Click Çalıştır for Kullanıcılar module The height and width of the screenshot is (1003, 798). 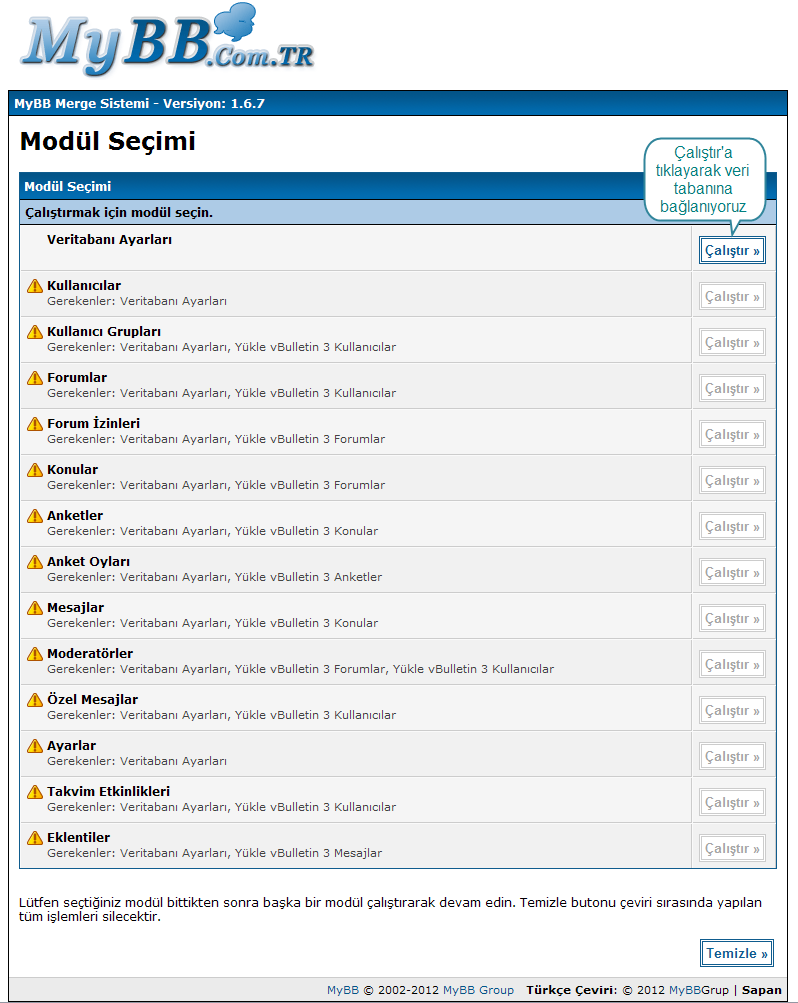point(732,297)
